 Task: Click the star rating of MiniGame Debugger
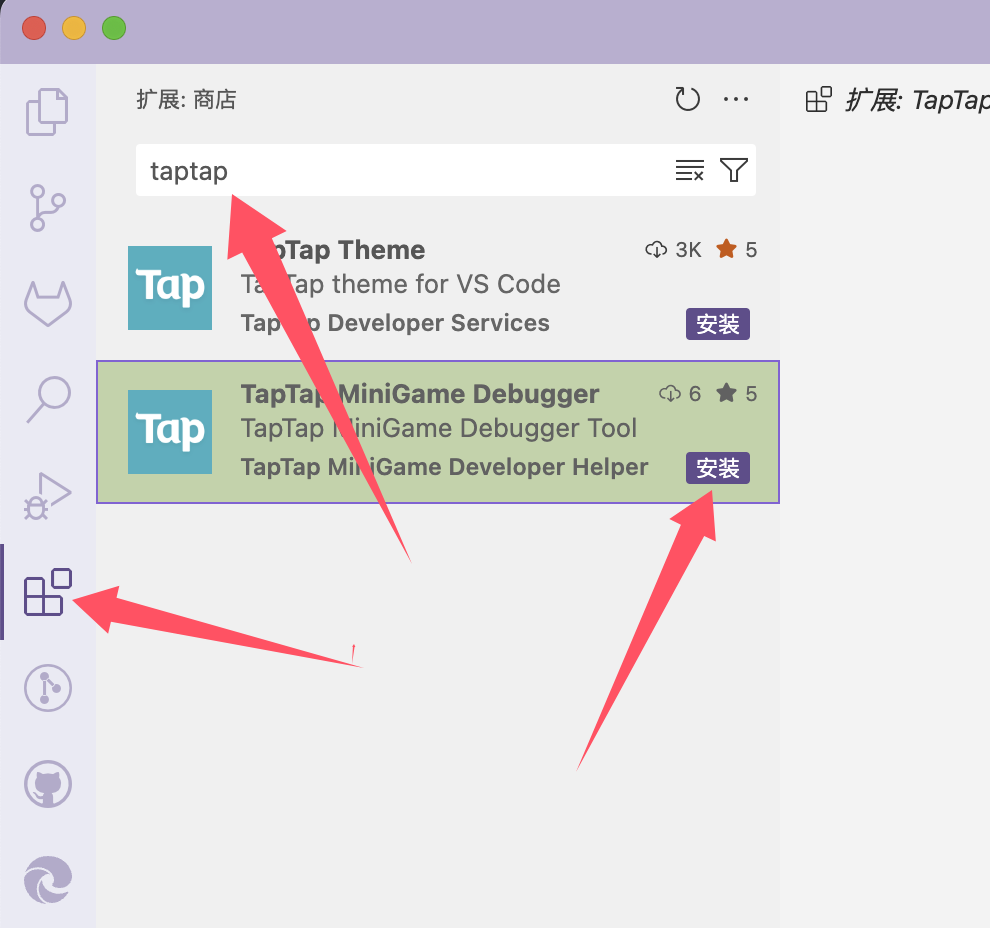tap(736, 393)
